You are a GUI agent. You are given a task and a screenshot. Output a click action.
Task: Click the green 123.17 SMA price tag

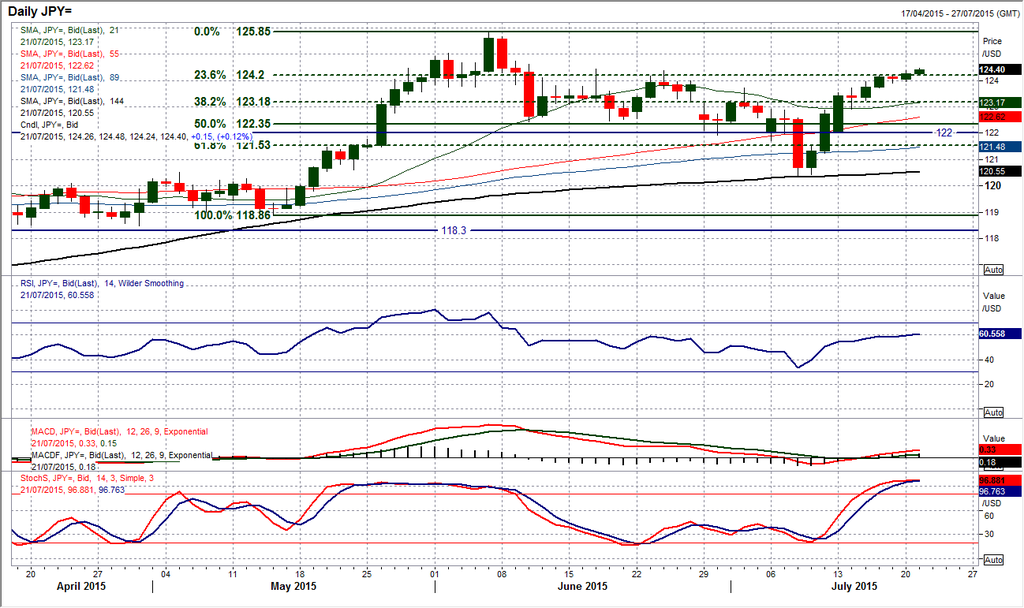point(1000,103)
